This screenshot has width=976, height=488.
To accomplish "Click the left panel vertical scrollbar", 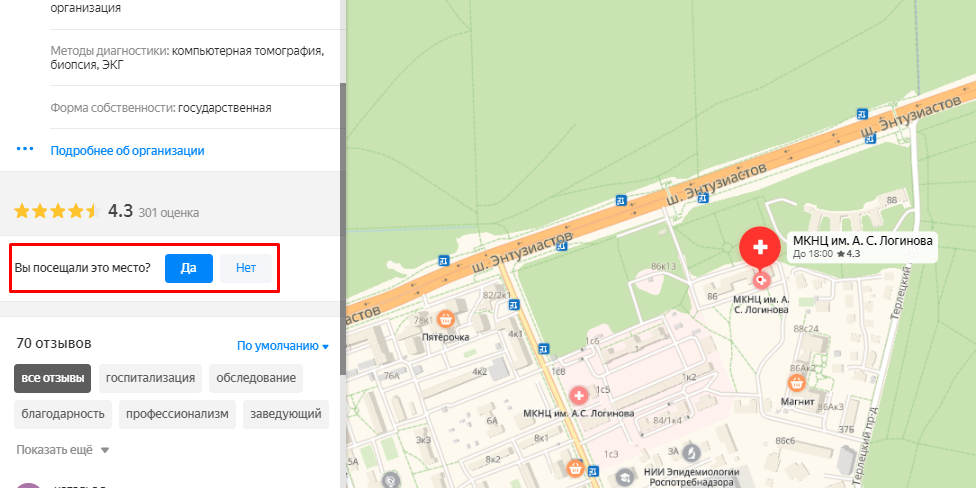I will coord(342,227).
